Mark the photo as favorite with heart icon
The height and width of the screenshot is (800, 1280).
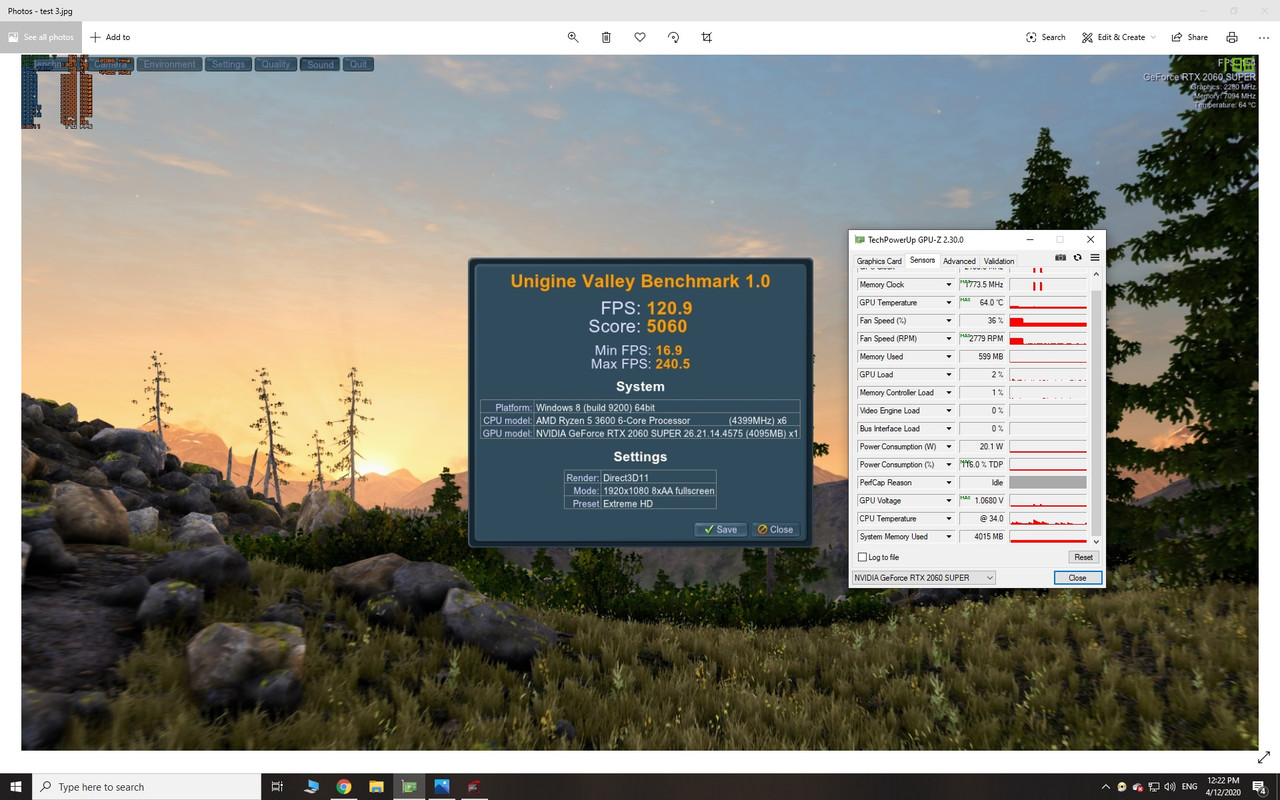point(640,37)
